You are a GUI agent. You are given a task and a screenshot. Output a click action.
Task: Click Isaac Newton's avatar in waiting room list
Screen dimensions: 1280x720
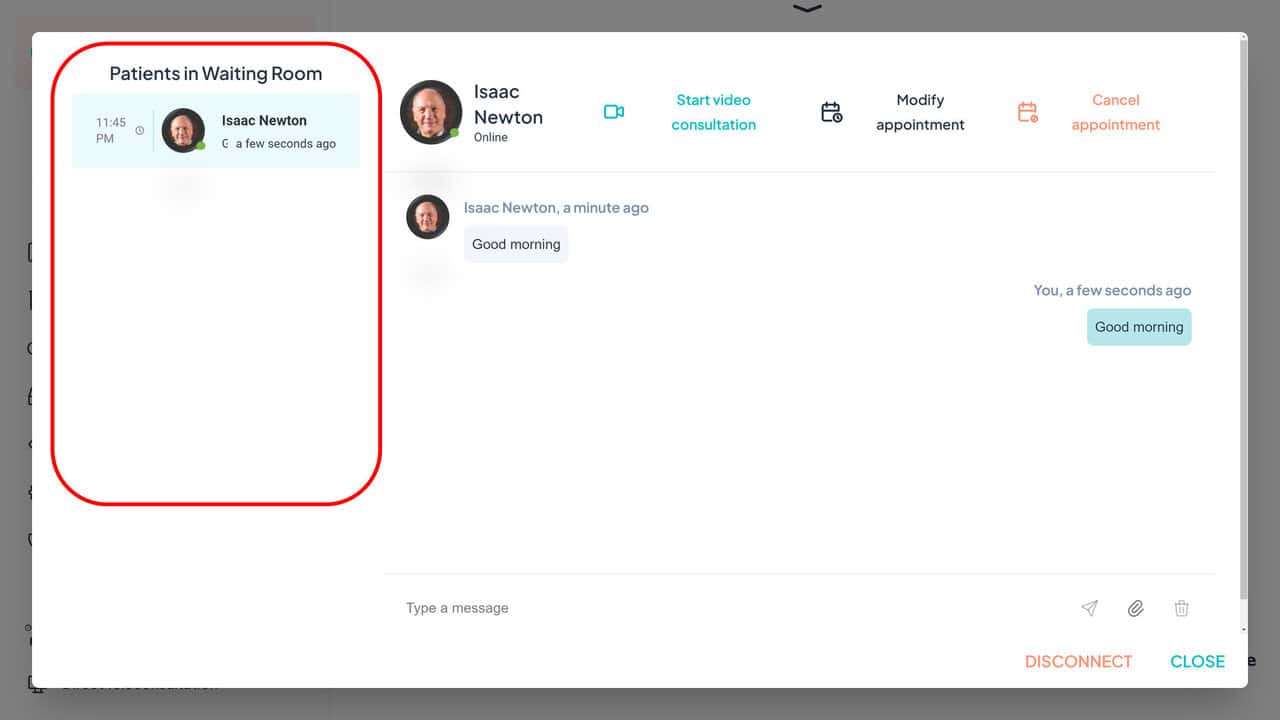tap(183, 130)
